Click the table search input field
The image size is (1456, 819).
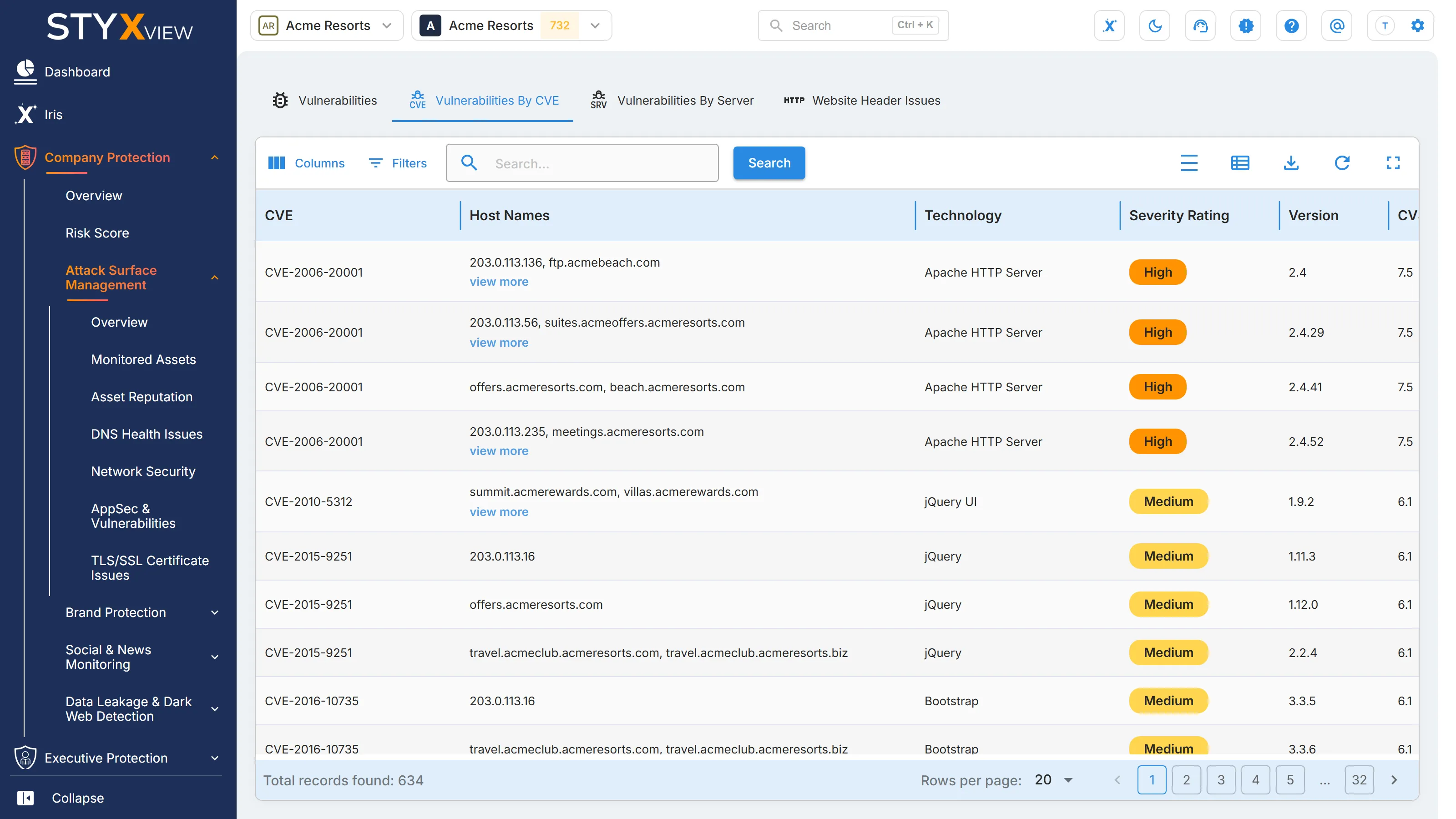click(582, 163)
